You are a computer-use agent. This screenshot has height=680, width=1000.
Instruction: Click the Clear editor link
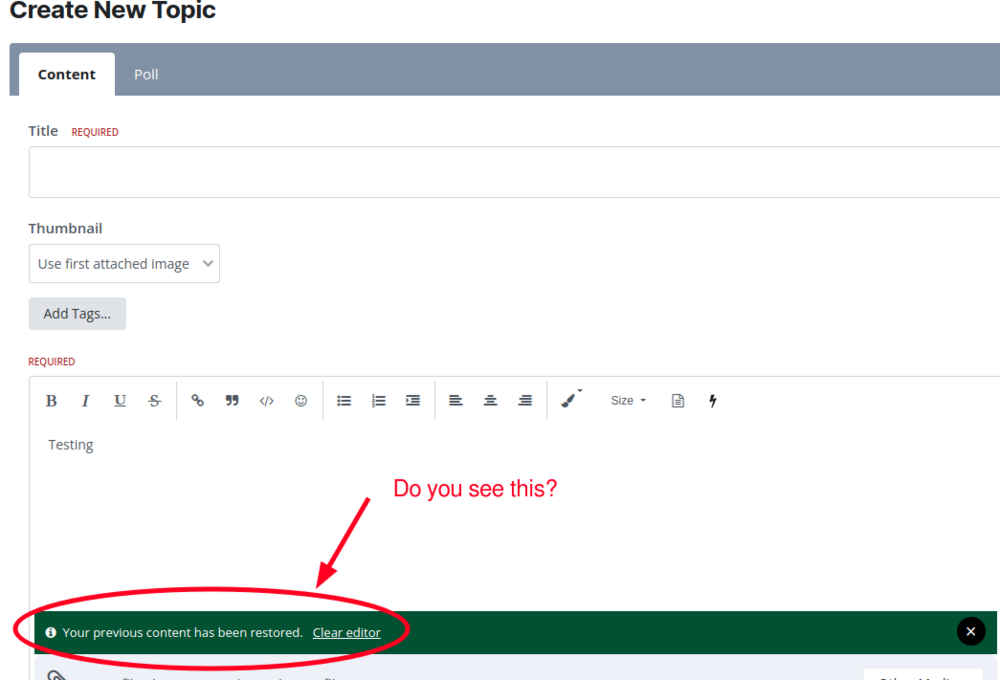coord(346,632)
